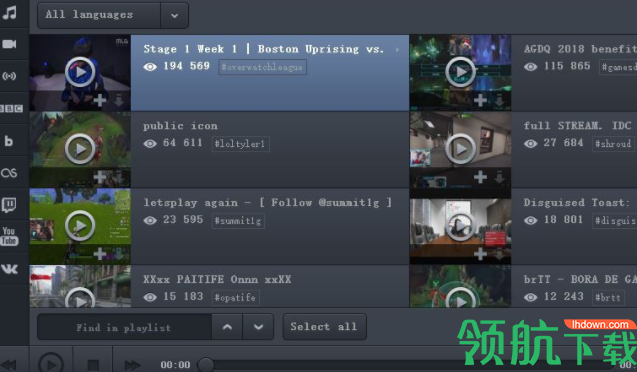
Task: Open the Twitch sidebar source
Action: [9, 205]
